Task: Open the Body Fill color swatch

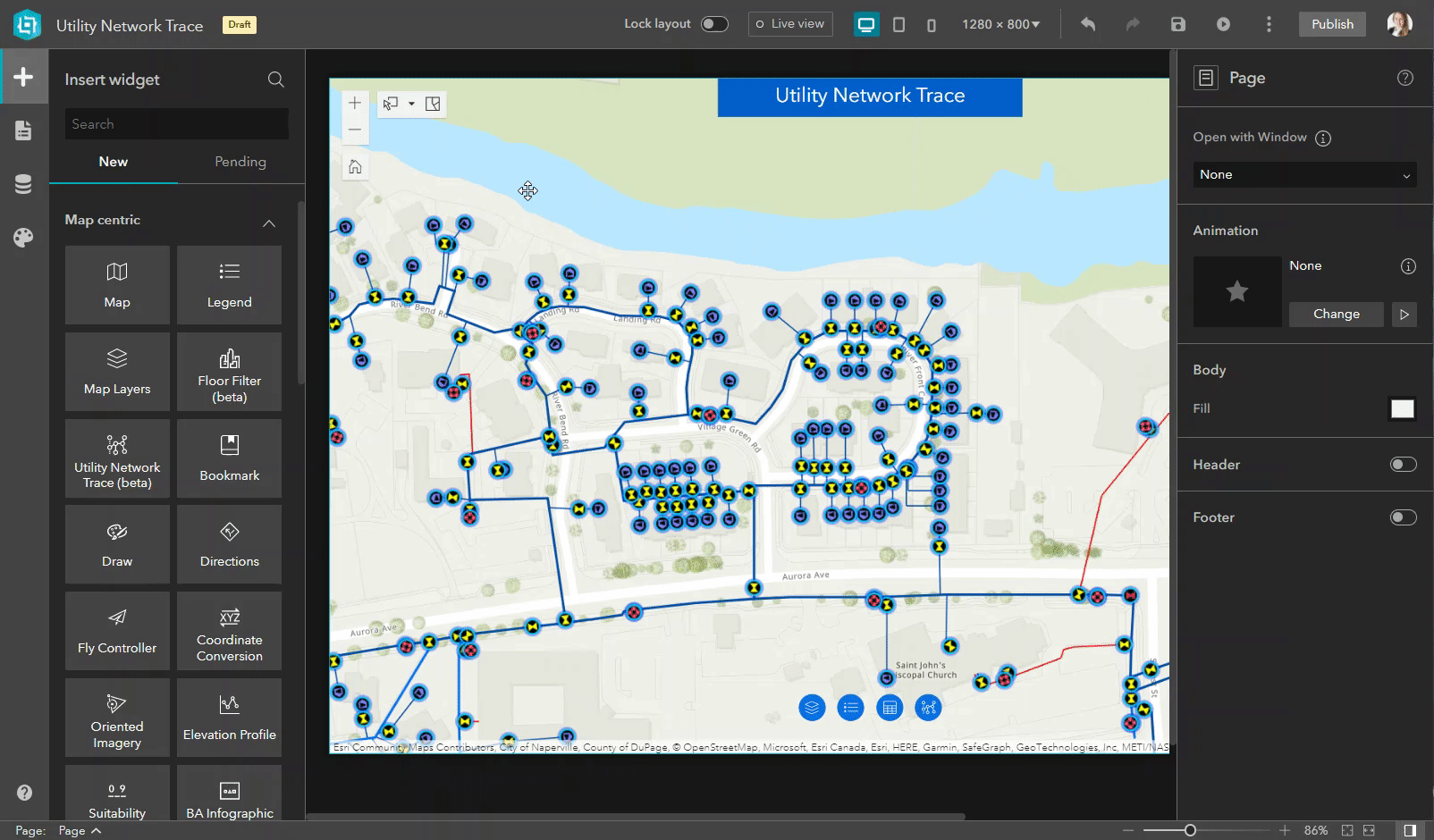Action: (1402, 408)
